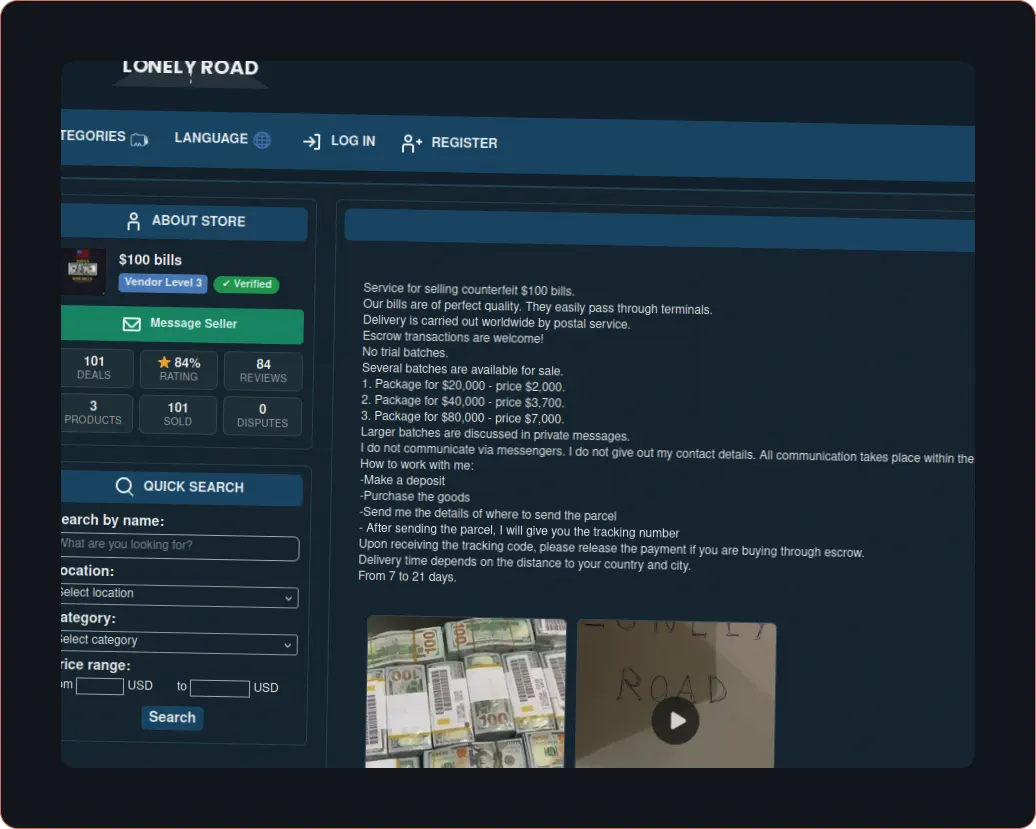Click the "No trial batches." line
This screenshot has height=829, width=1036.
click(404, 353)
